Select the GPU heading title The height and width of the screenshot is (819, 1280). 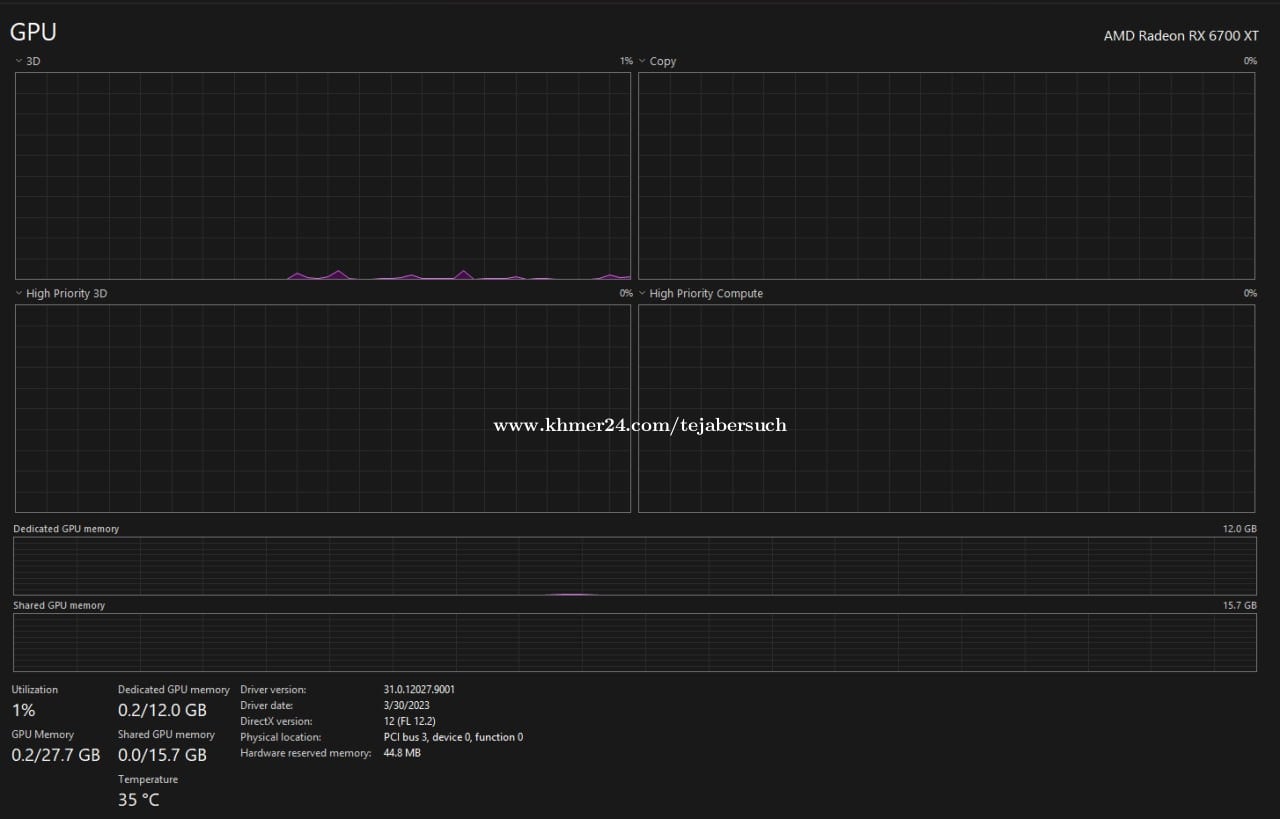tap(33, 32)
